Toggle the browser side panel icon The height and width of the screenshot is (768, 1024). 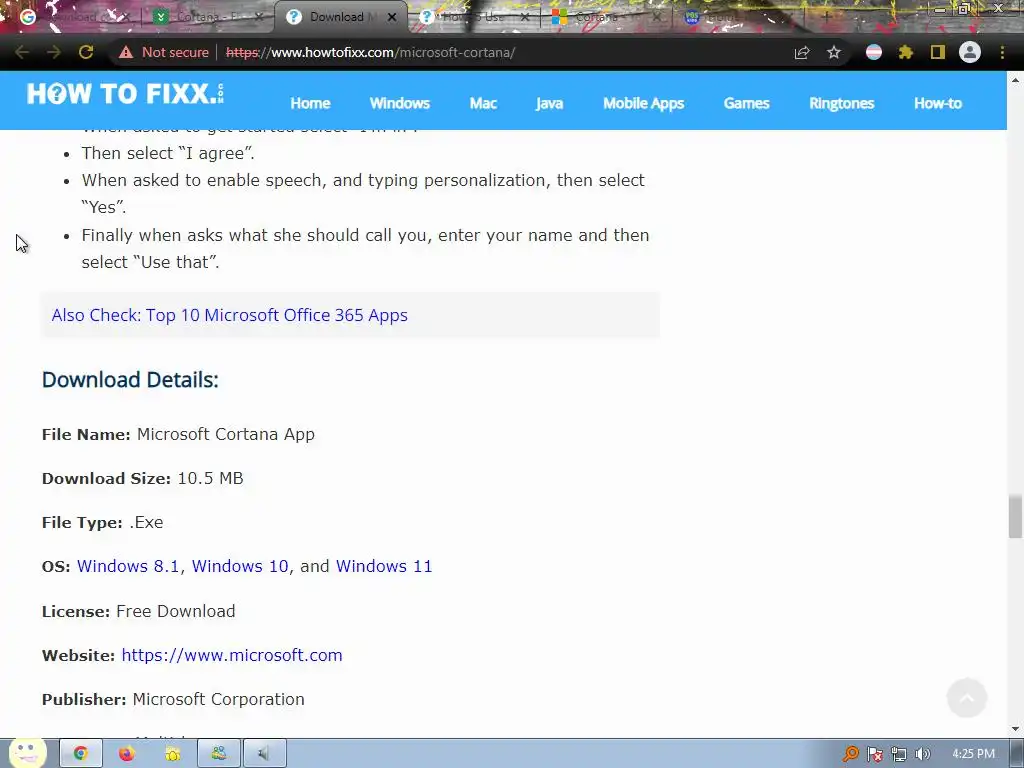pos(938,52)
